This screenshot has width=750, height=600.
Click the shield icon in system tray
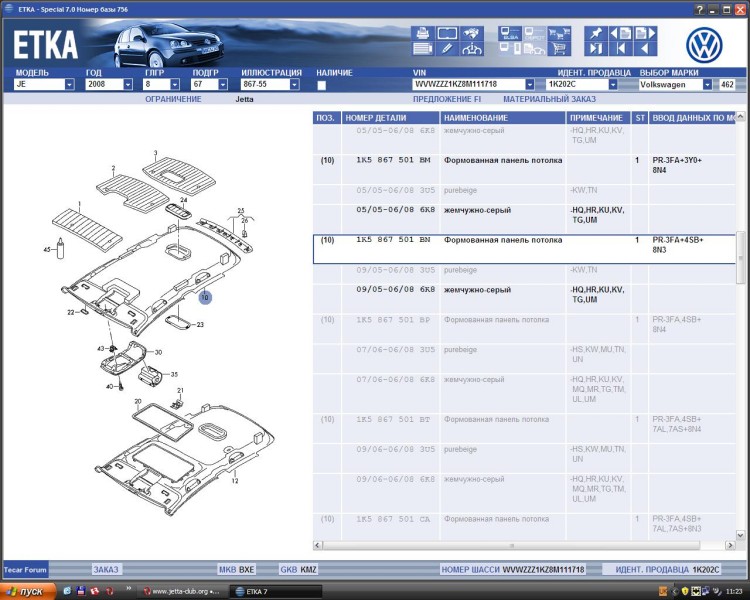pos(685,591)
